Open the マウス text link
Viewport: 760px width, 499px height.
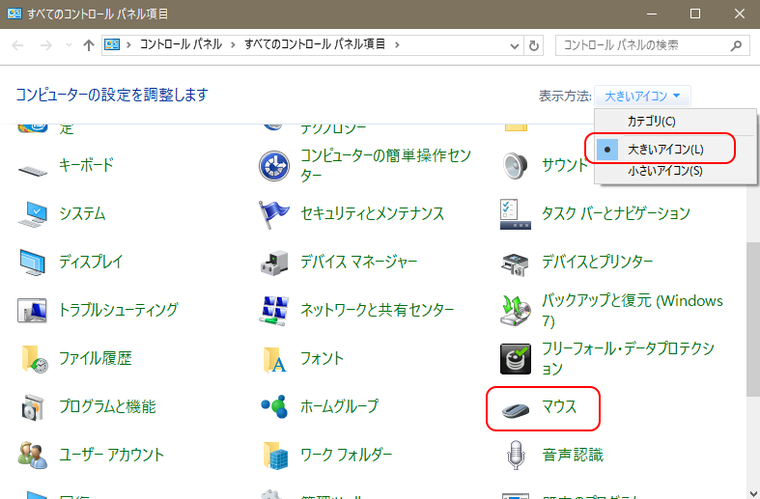click(559, 406)
